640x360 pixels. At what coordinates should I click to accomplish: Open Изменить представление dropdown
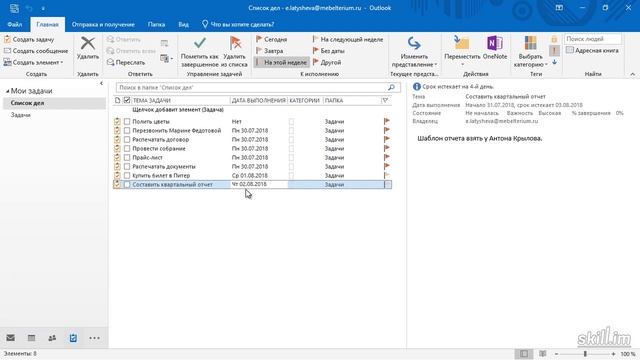[x=414, y=52]
